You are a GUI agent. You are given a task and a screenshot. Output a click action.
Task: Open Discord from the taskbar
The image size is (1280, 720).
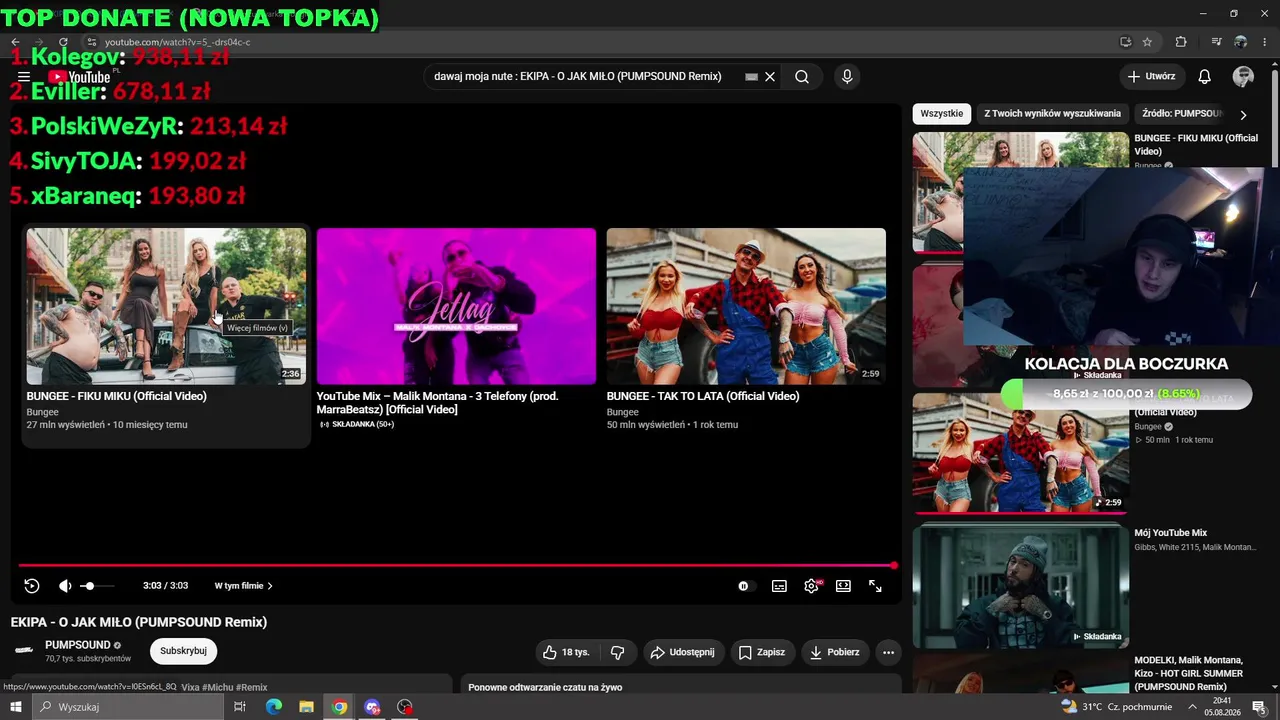pyautogui.click(x=372, y=707)
